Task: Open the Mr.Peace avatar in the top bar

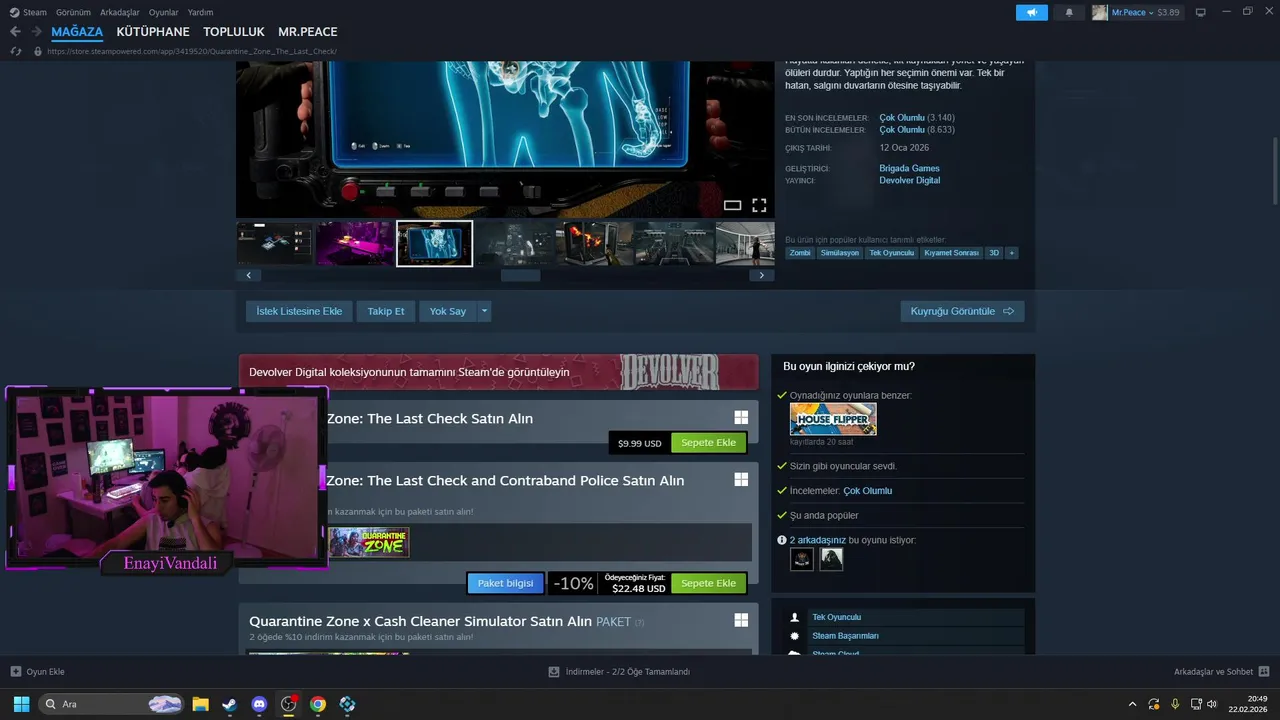Action: 1100,12
